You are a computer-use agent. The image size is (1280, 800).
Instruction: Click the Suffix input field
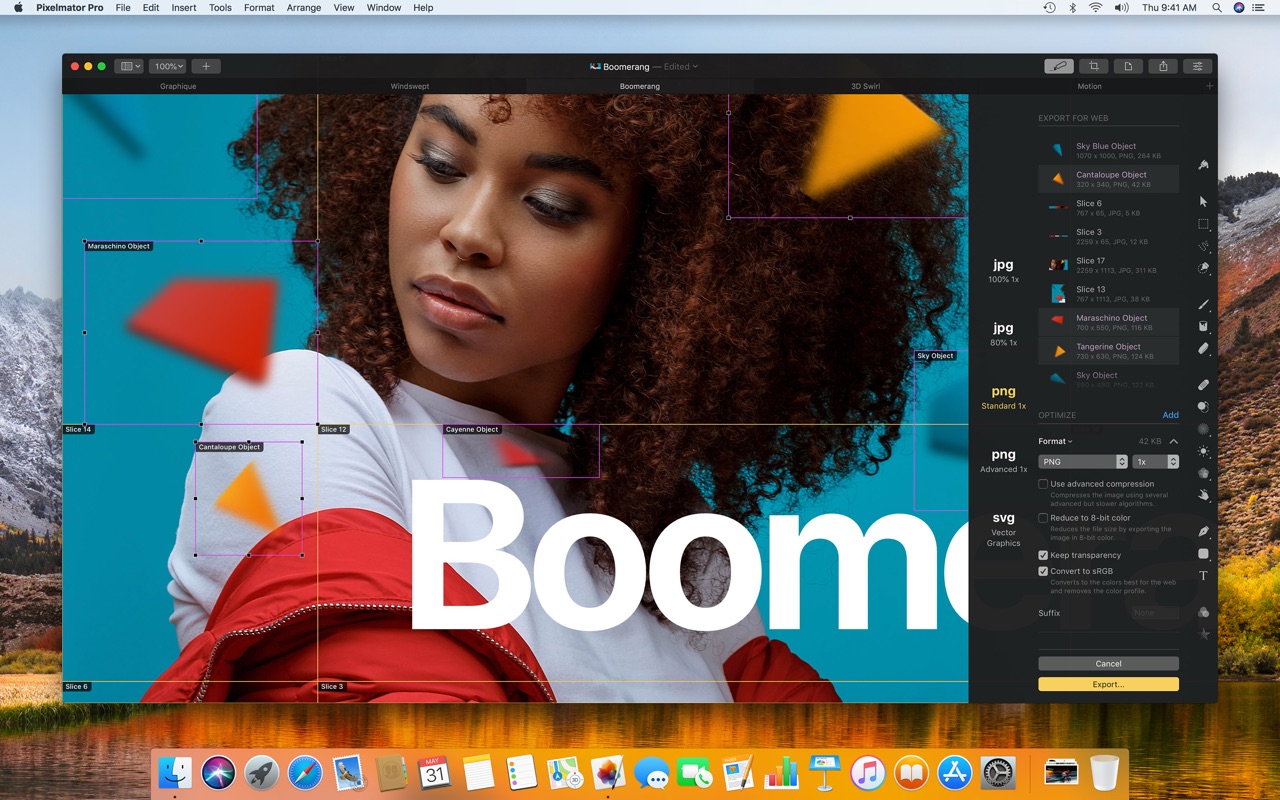[x=1150, y=613]
